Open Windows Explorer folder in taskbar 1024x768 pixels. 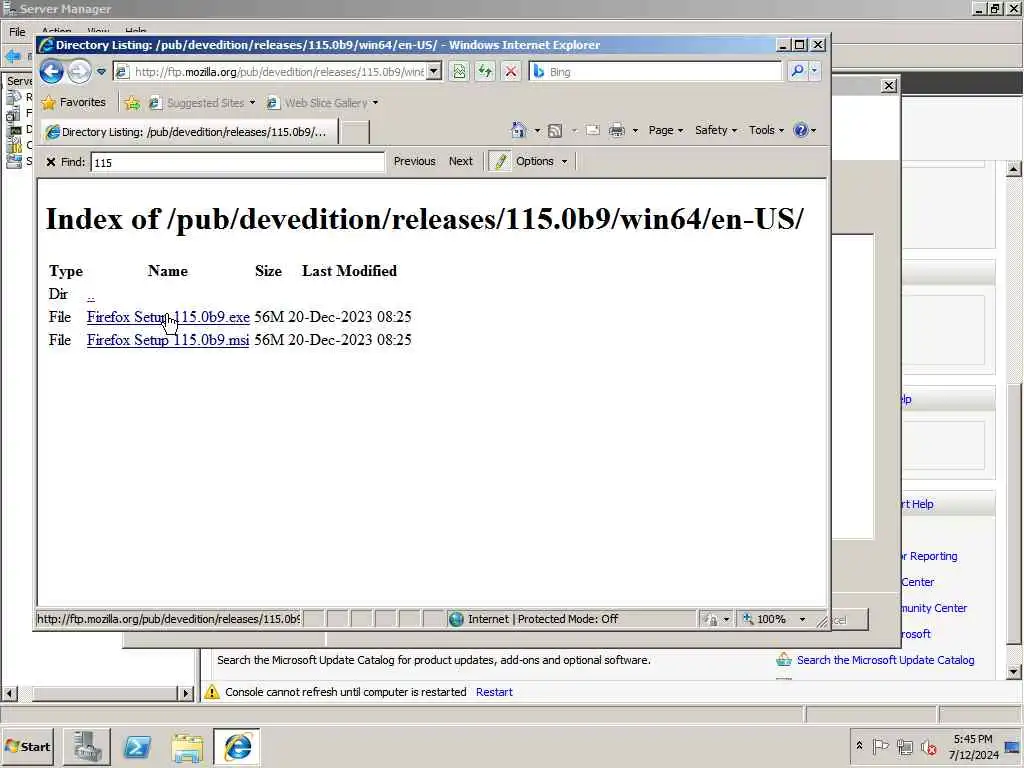pos(187,747)
